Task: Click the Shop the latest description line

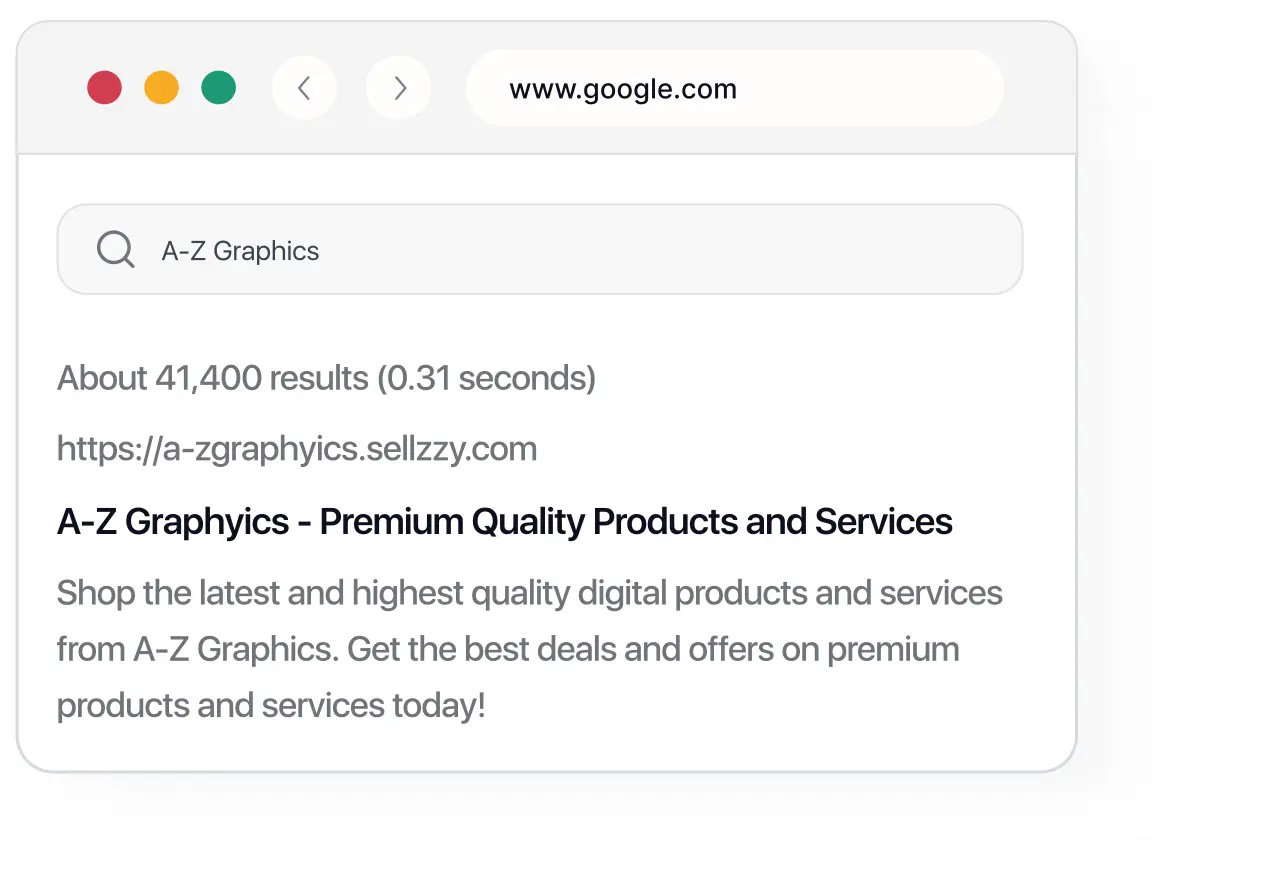Action: pyautogui.click(x=528, y=593)
